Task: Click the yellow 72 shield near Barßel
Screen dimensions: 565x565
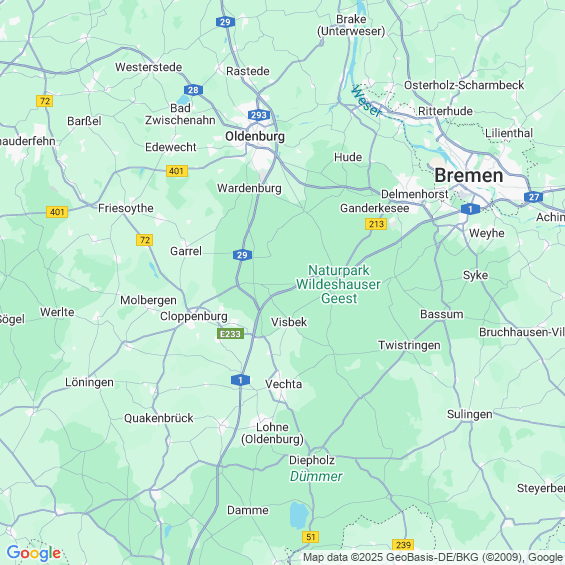Action: [45, 101]
